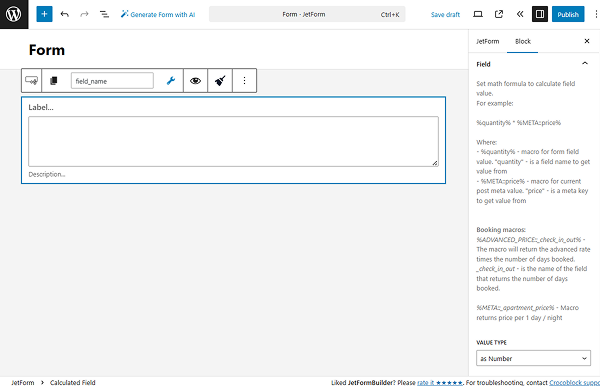Toggle the settings sidebar panel
Screen dimensions: 600x386
click(x=540, y=14)
